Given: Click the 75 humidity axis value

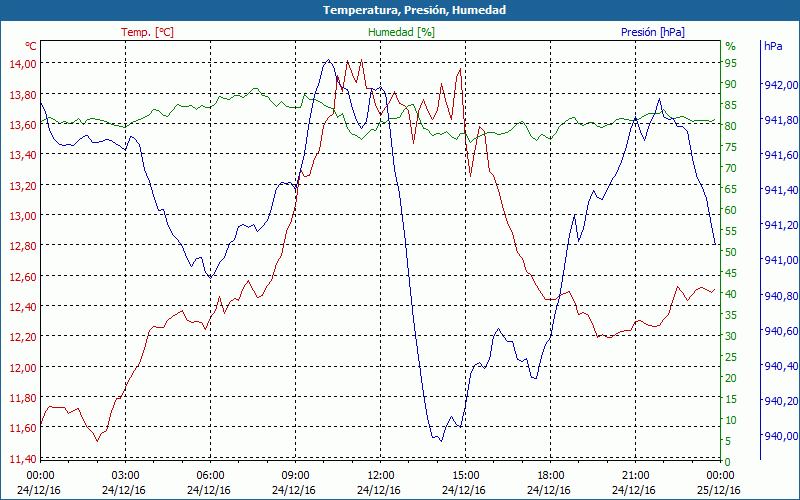Looking at the screenshot, I should [x=731, y=147].
